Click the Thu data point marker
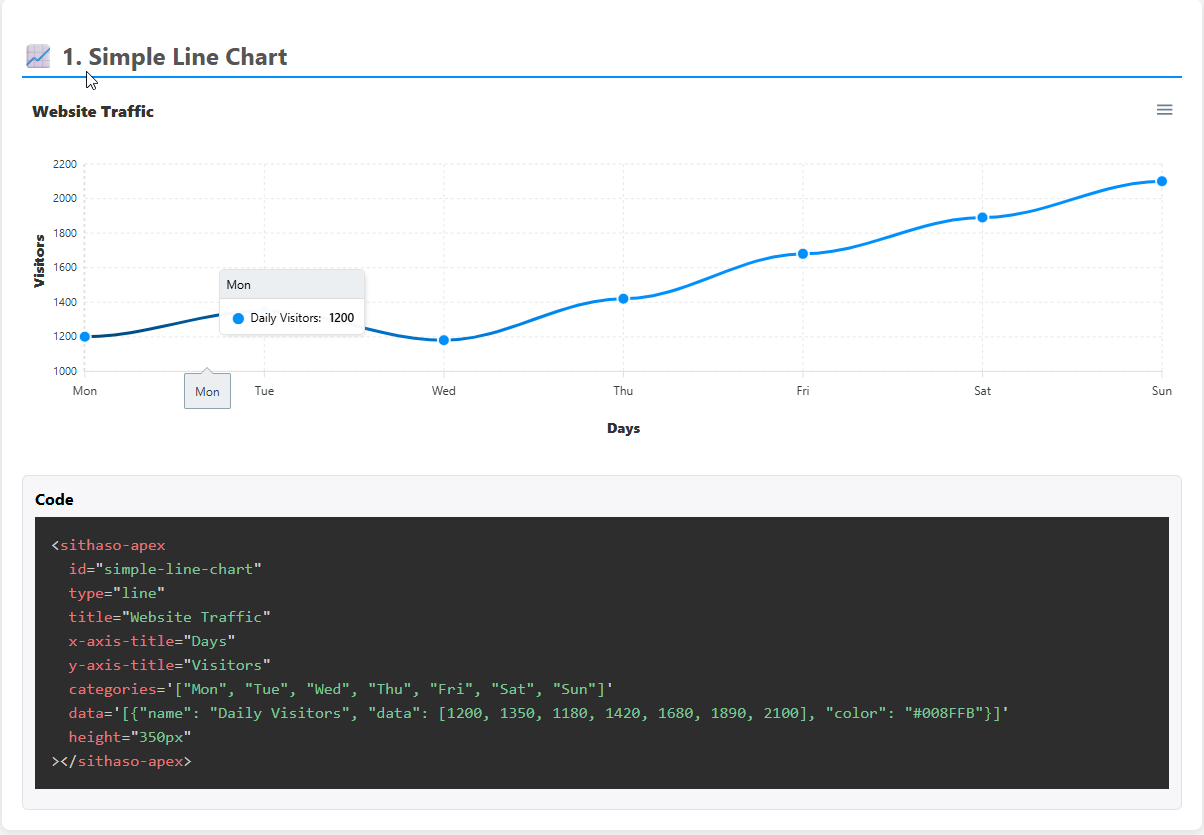 (x=623, y=299)
